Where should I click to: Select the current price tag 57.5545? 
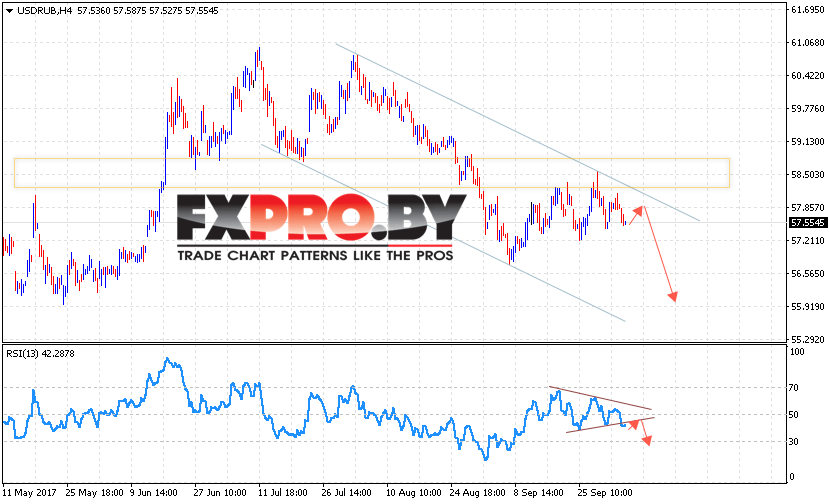807,223
